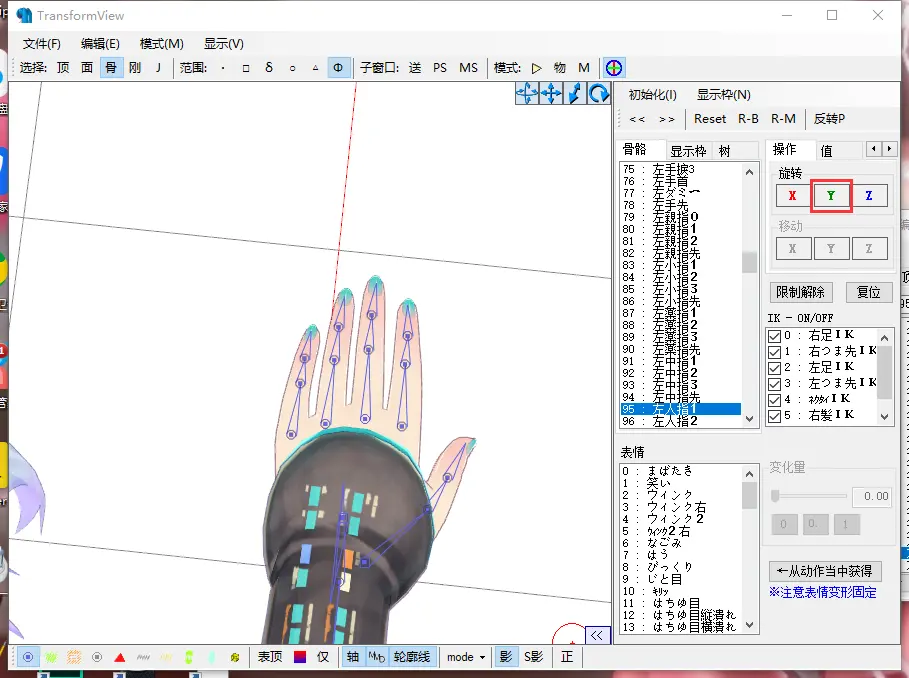This screenshot has width=909, height=678.
Task: Open the PS sub-window
Action: [440, 68]
